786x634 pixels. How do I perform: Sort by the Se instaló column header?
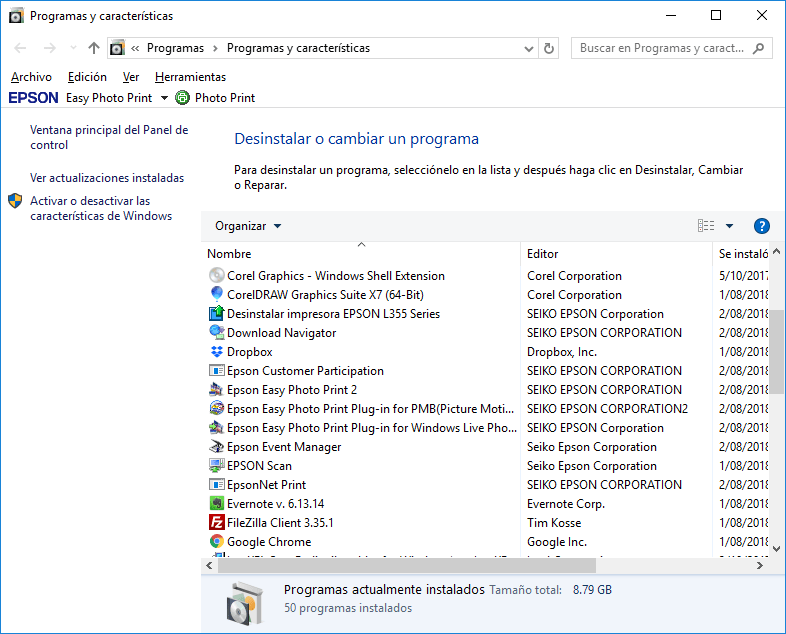pos(741,254)
